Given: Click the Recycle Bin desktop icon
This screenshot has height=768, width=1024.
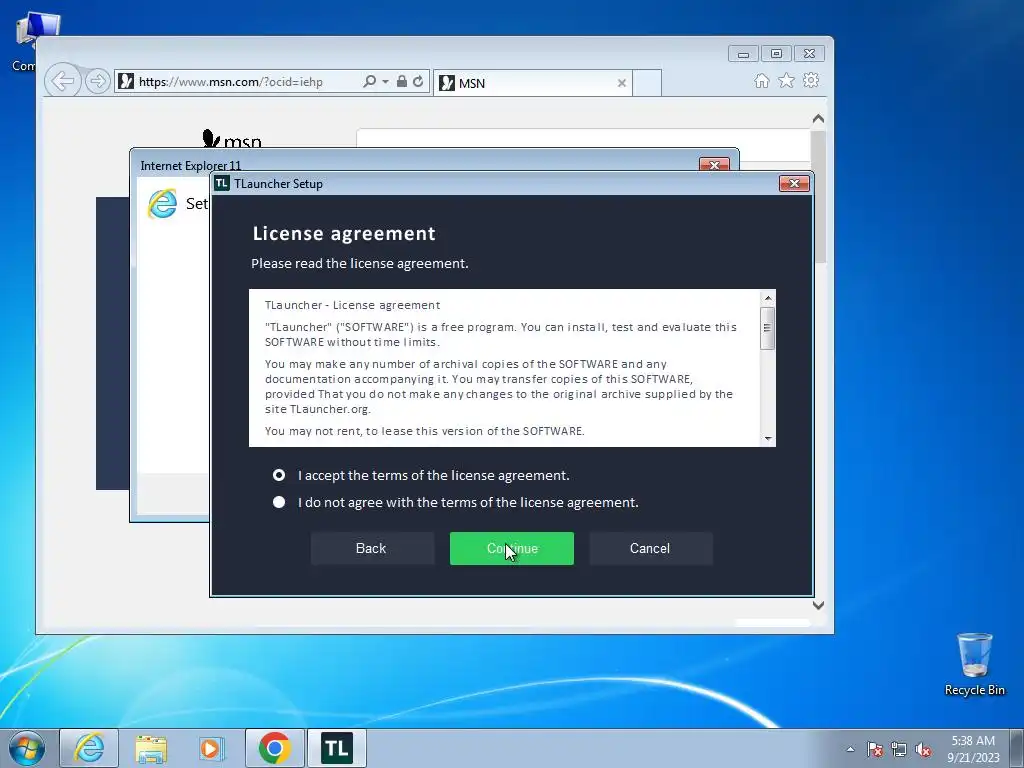Looking at the screenshot, I should pyautogui.click(x=974, y=664).
